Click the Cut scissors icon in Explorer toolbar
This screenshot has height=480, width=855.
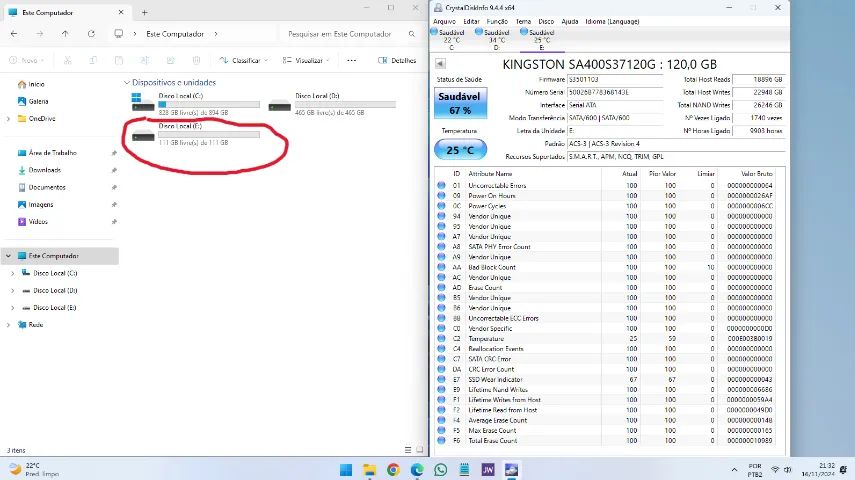68,60
